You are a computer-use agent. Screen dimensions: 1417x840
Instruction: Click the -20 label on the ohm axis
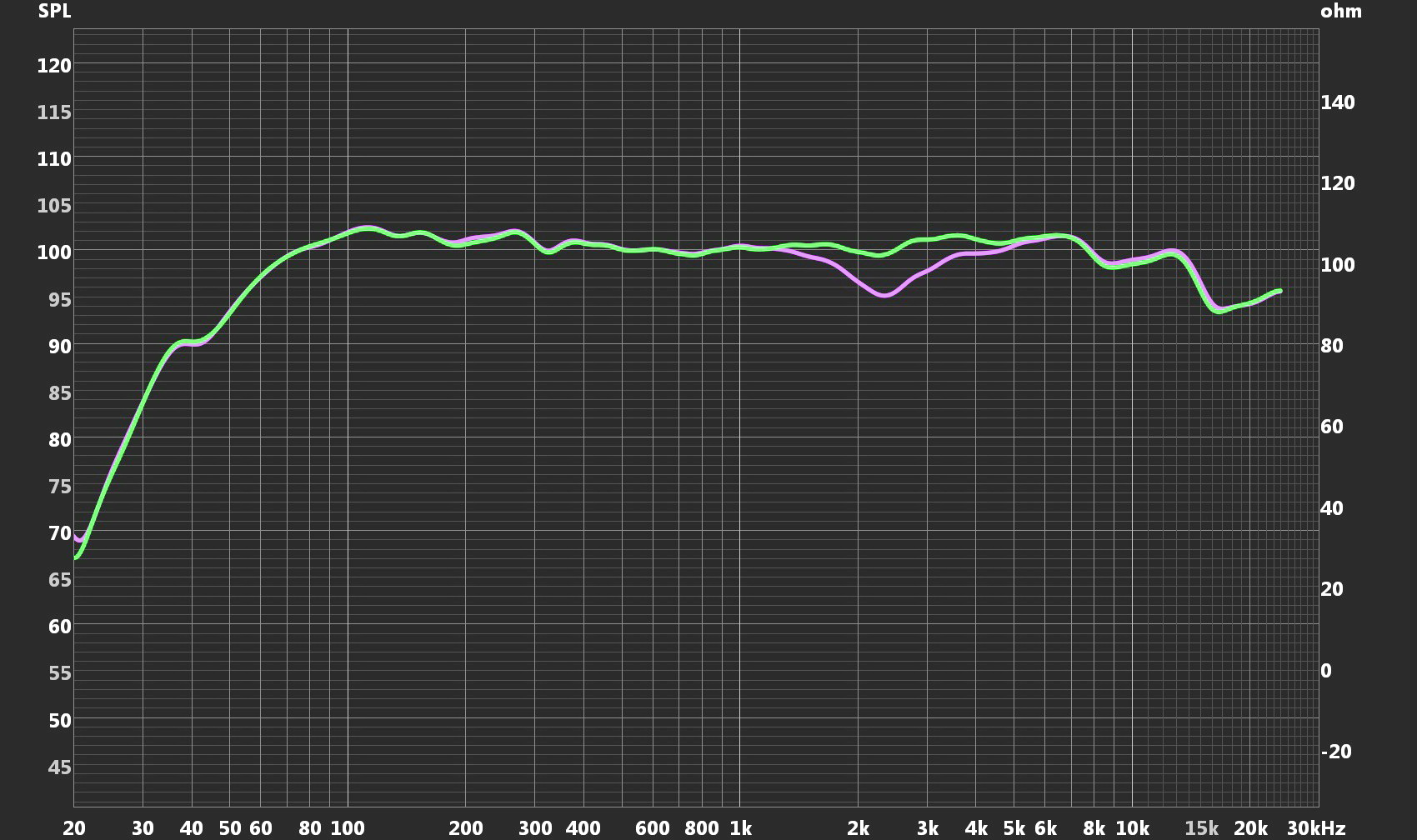point(1336,752)
